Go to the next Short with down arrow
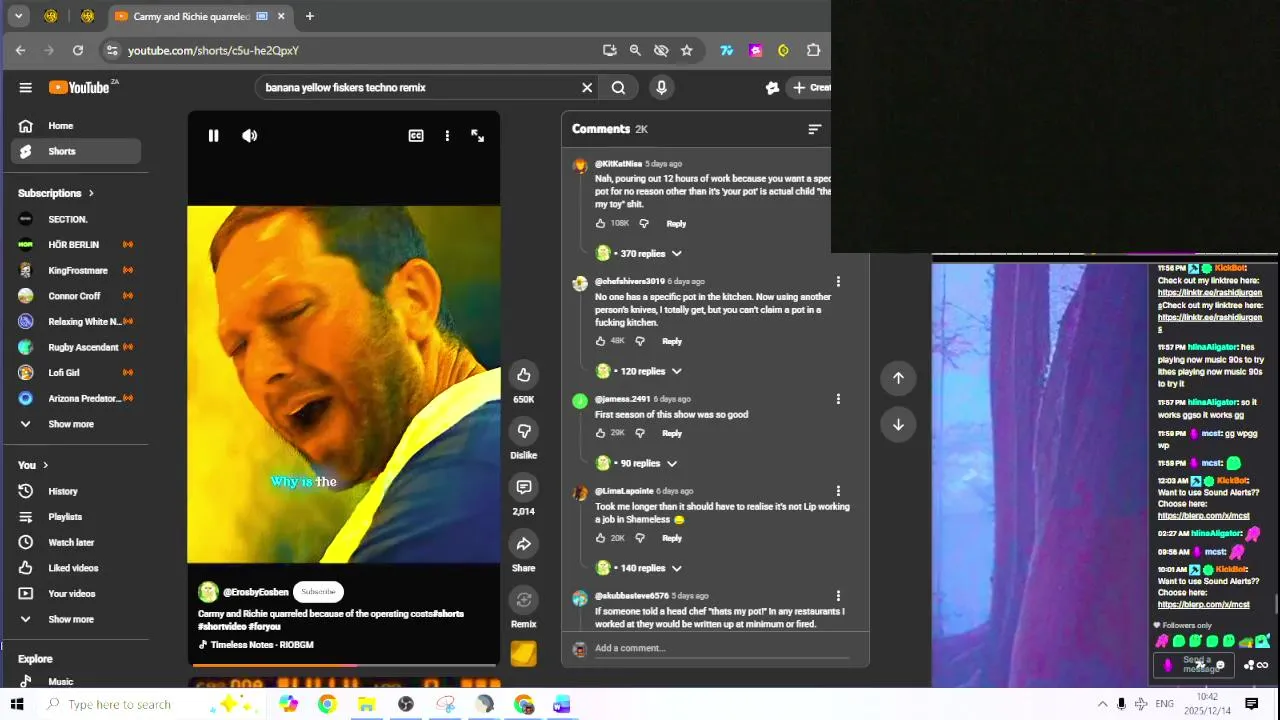The image size is (1280, 720). tap(898, 425)
